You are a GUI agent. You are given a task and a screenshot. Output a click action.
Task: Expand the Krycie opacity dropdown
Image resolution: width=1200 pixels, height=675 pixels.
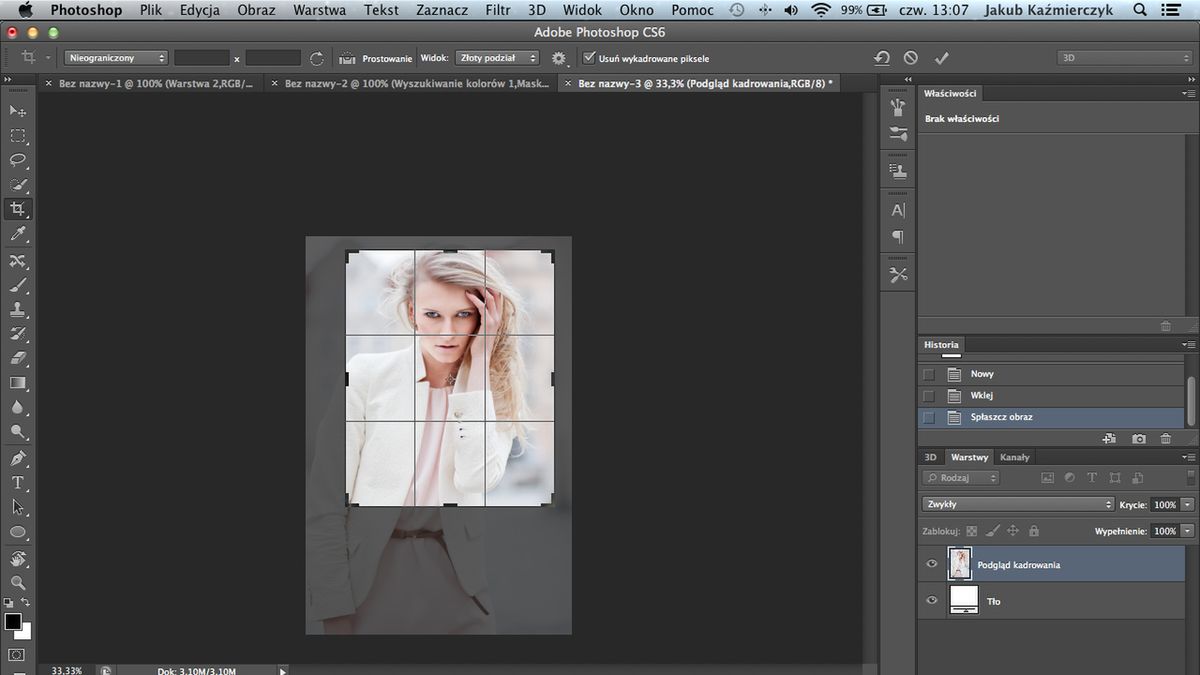1185,504
